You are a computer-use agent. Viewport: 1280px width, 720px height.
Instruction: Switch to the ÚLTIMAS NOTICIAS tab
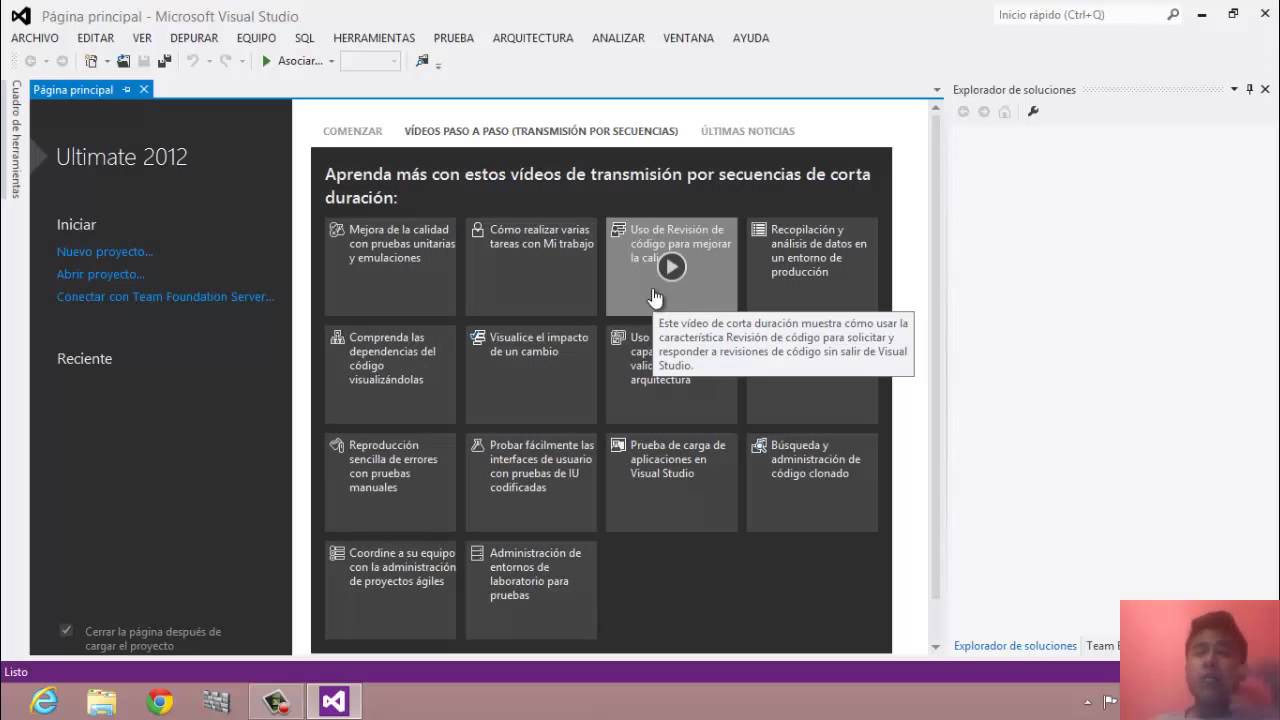point(748,131)
